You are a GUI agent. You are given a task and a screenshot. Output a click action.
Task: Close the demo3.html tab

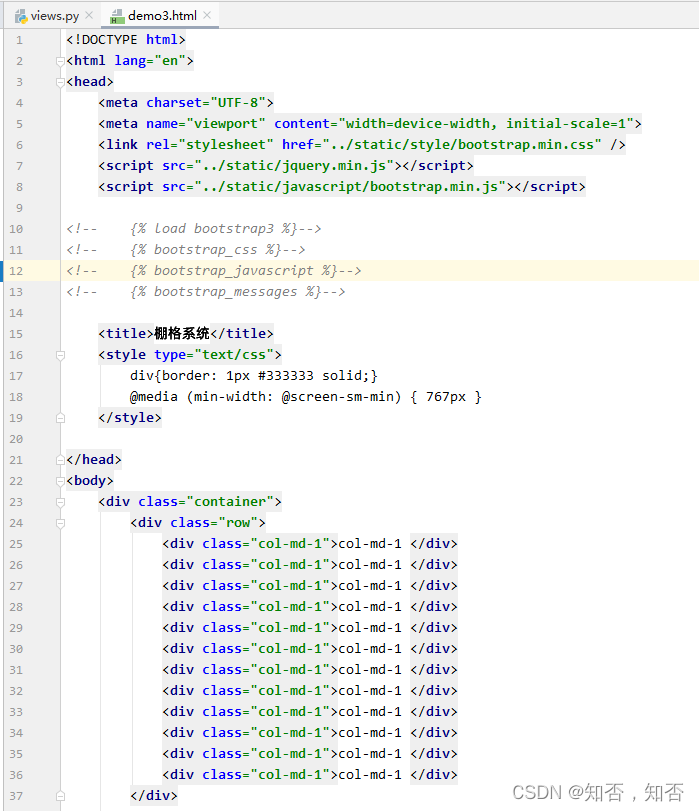[207, 16]
